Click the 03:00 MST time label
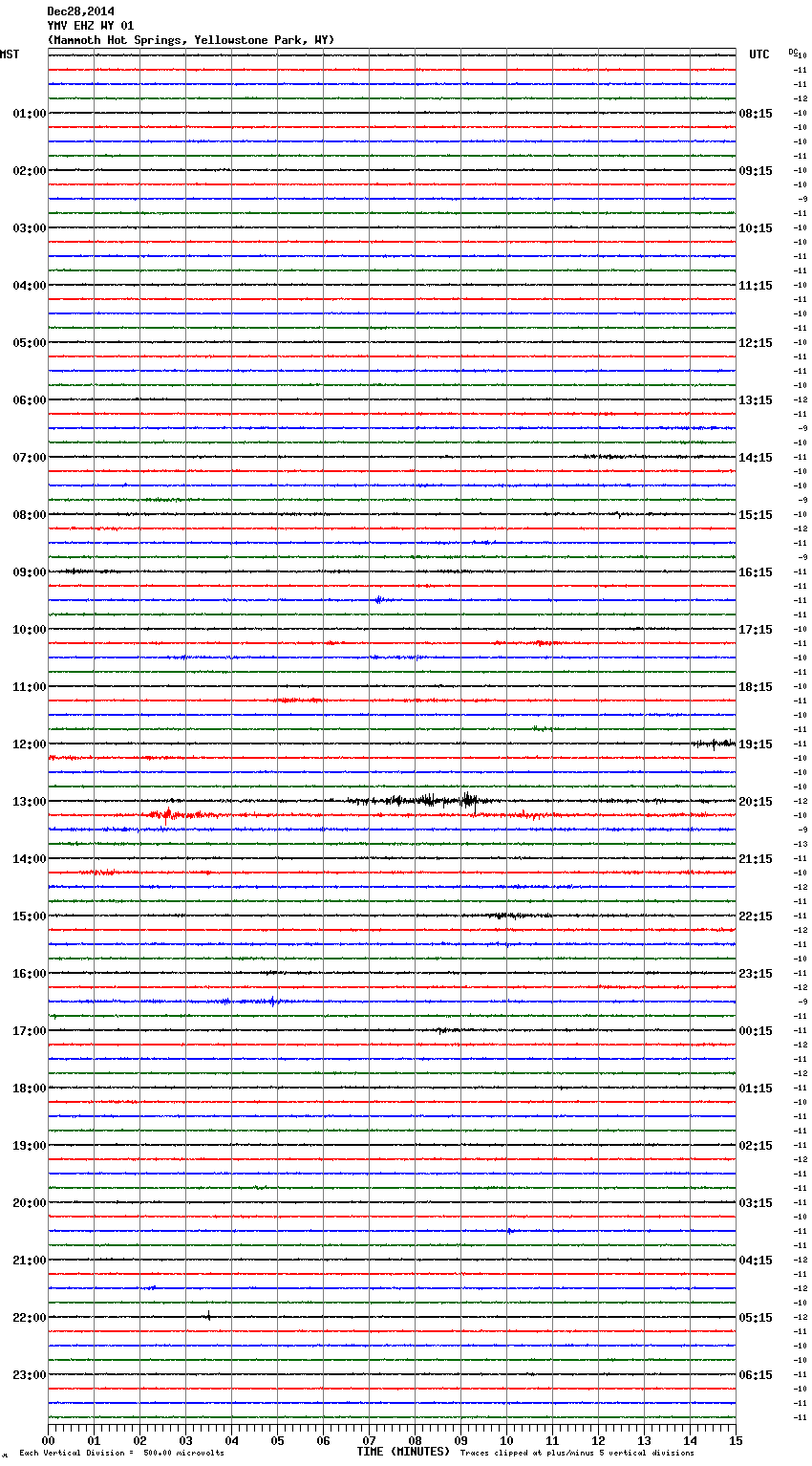 tap(30, 228)
